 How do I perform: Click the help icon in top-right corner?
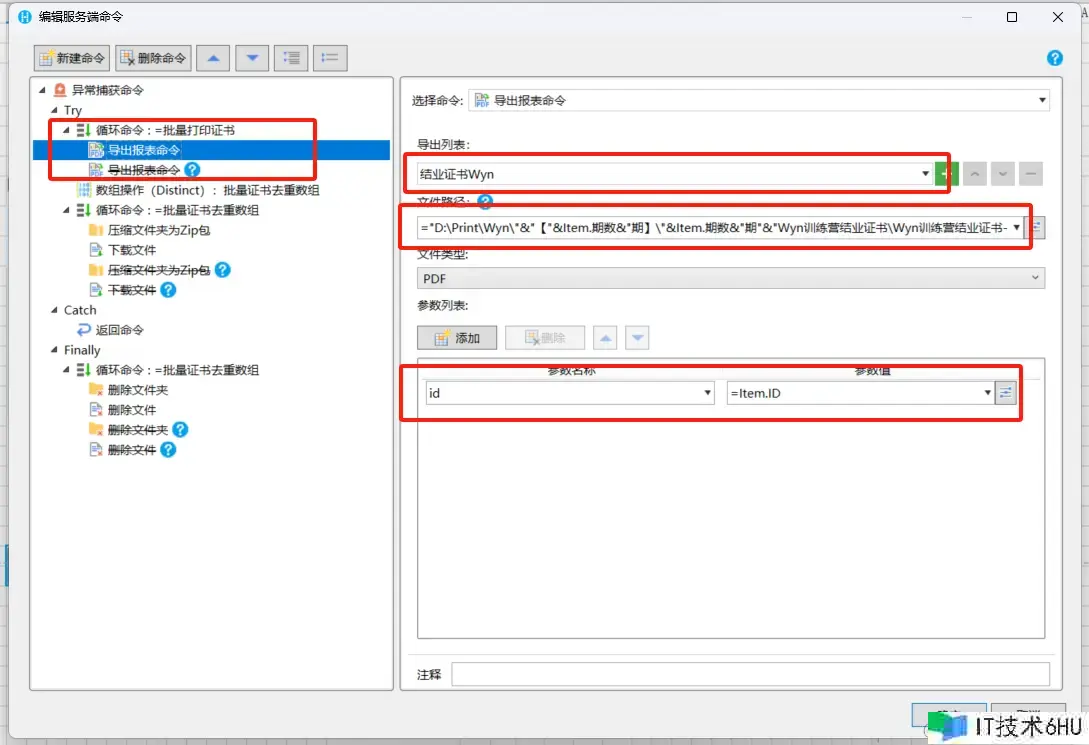point(1054,59)
